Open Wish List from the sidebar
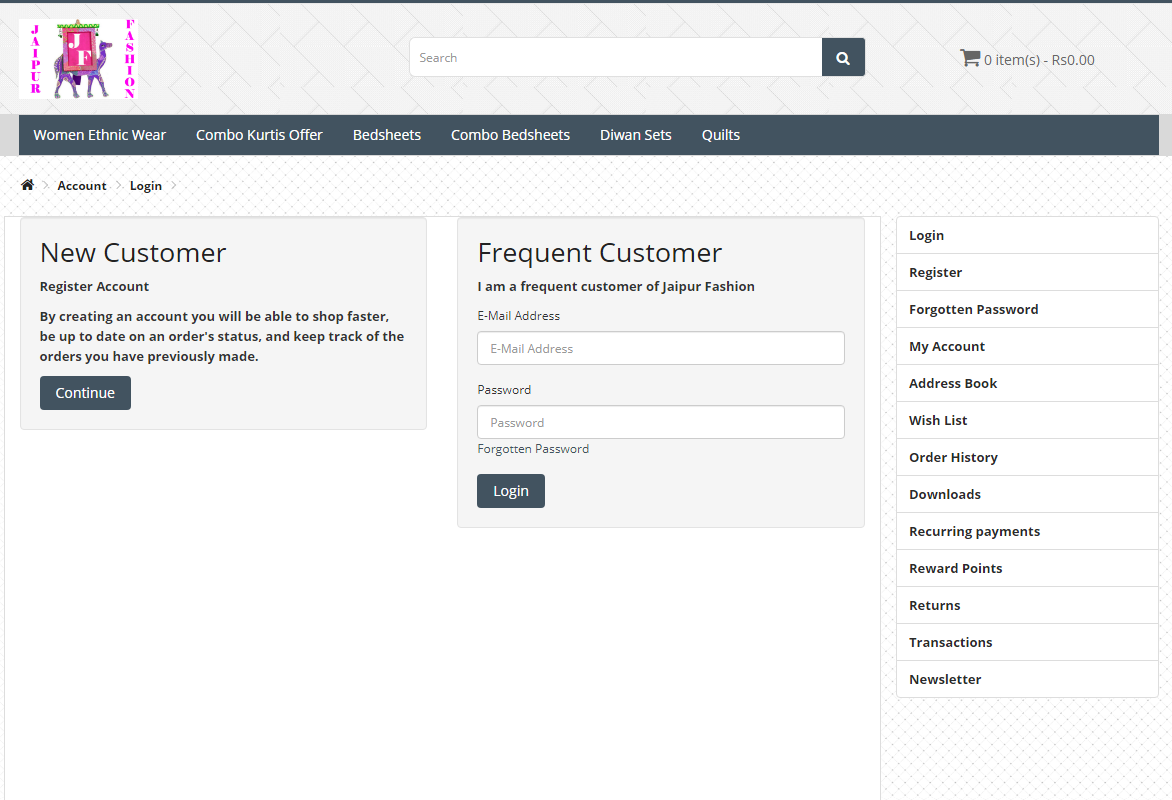1172x800 pixels. pyautogui.click(x=938, y=420)
